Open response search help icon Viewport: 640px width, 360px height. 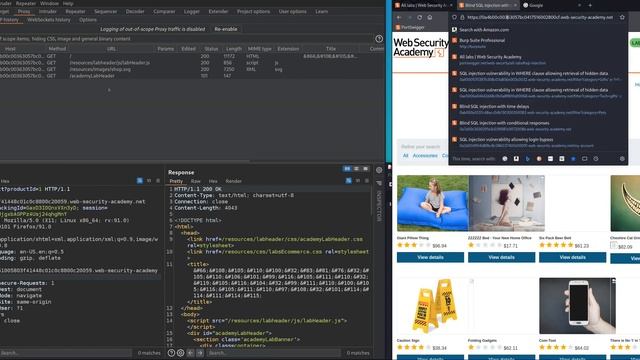(171, 353)
